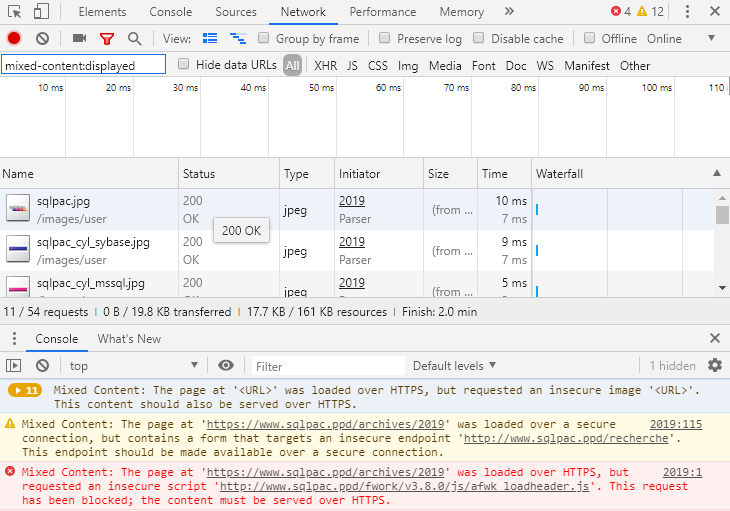Enable Disable cache checkbox
The width and height of the screenshot is (730, 511).
click(479, 38)
